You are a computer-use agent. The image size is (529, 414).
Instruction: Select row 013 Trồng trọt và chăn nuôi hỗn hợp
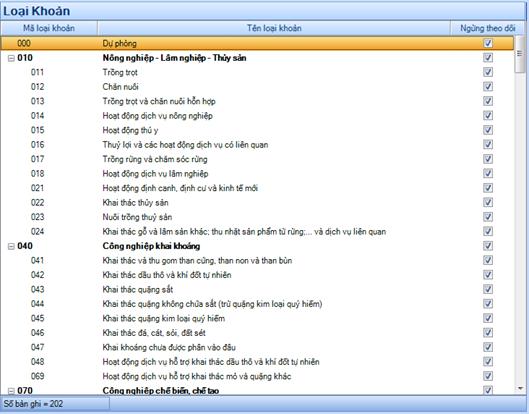[x=257, y=101]
